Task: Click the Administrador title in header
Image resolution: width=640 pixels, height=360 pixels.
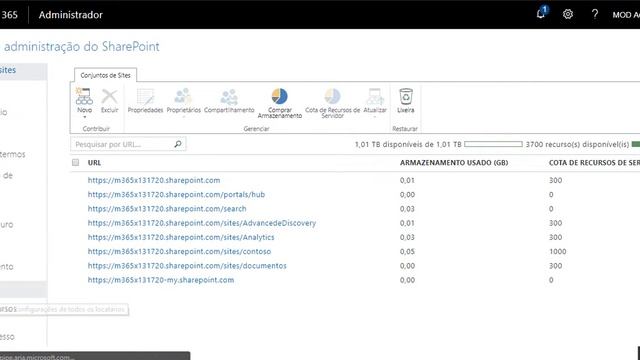Action: (x=71, y=15)
